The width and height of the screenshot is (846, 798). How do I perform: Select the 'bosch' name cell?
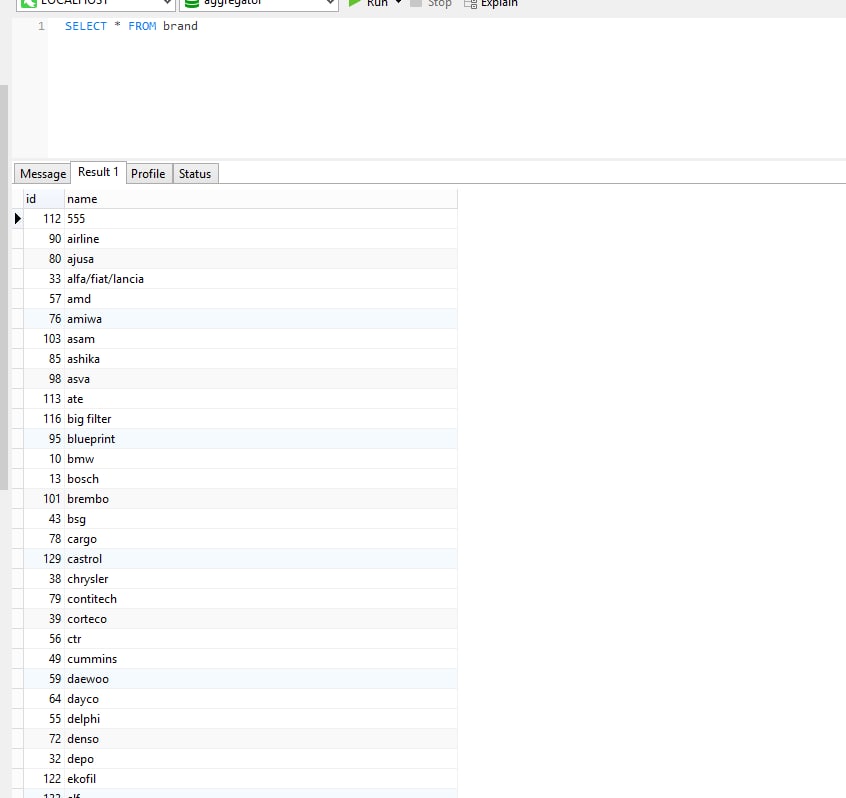pos(261,479)
